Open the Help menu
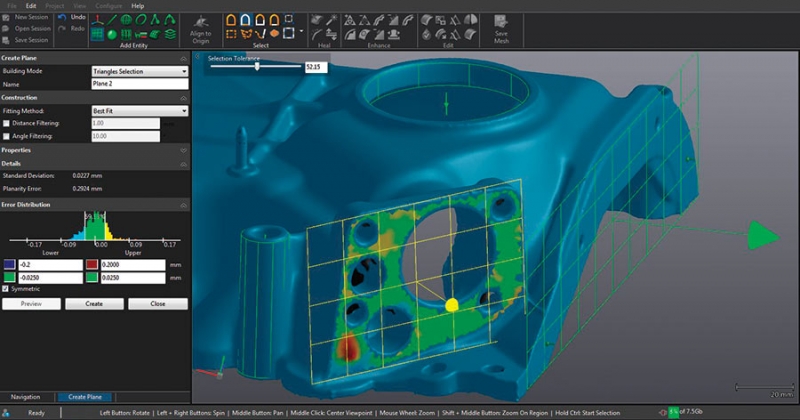 (137, 5)
